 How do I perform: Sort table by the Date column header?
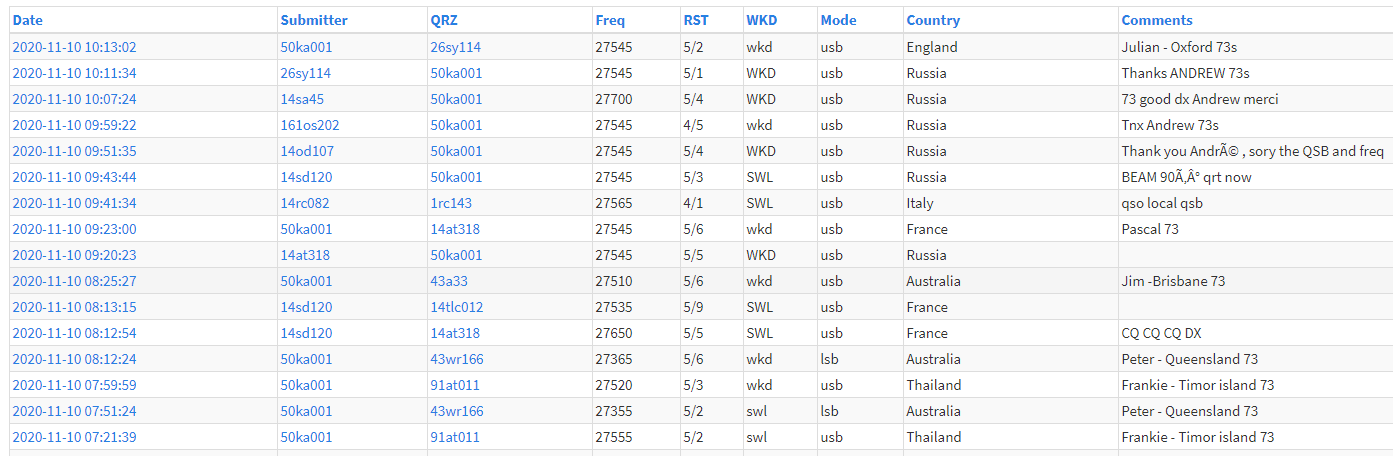[x=28, y=20]
